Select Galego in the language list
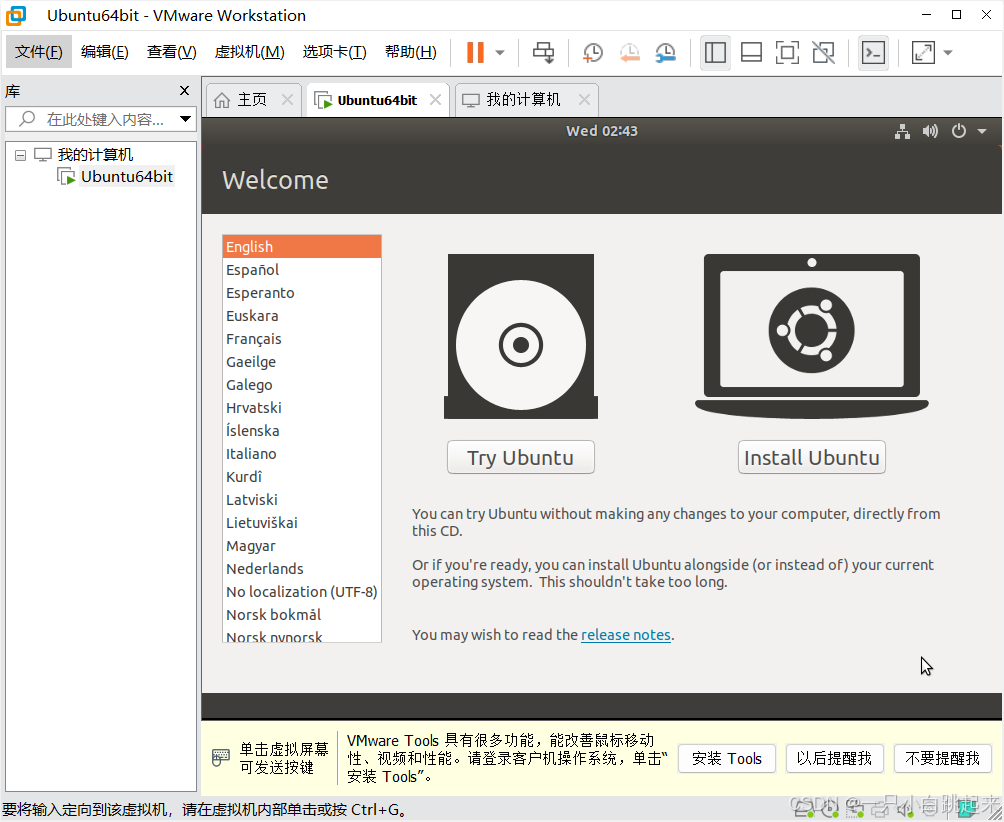Screen dimensions: 1004x822 pyautogui.click(x=302, y=385)
